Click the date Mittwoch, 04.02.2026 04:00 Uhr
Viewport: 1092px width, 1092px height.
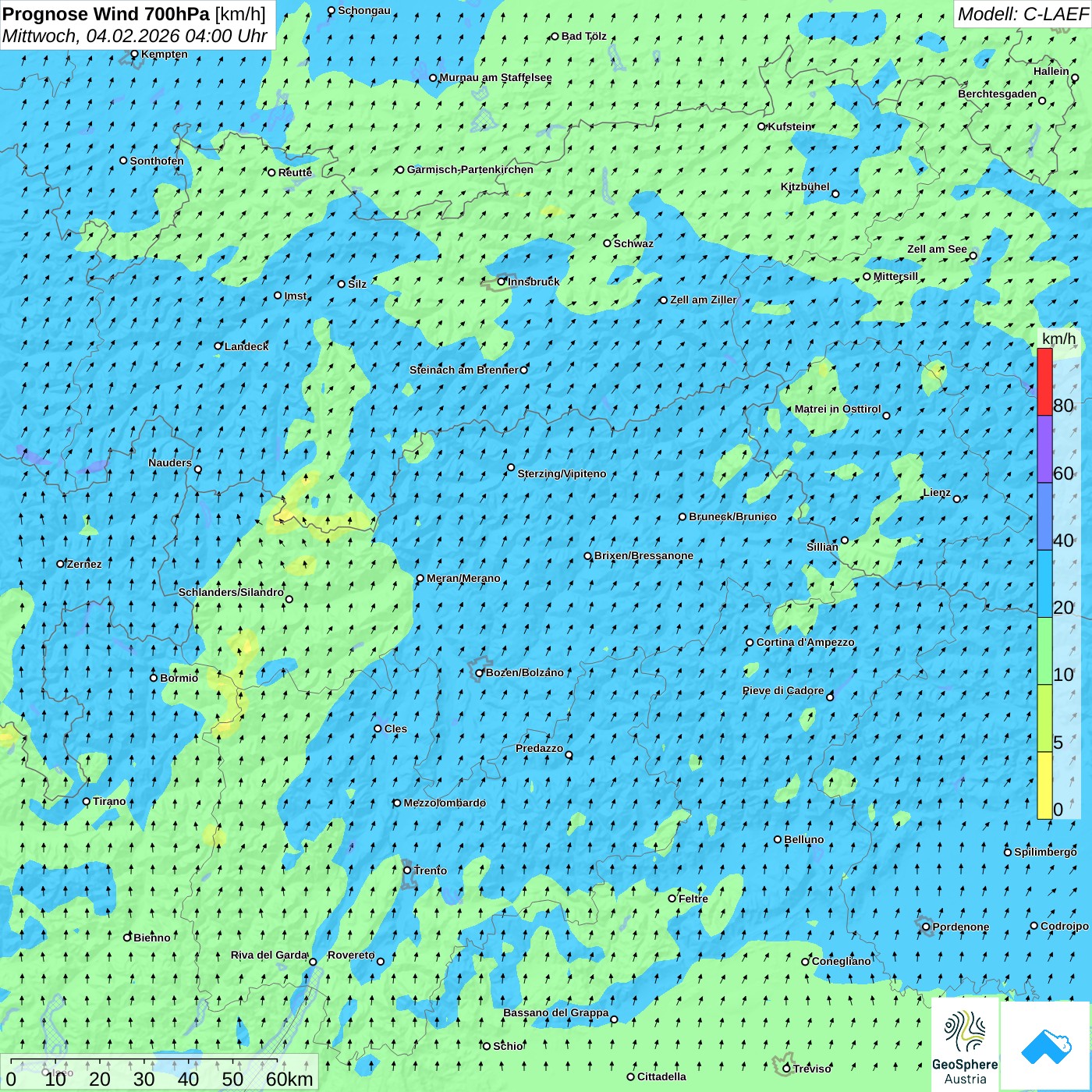[135, 36]
